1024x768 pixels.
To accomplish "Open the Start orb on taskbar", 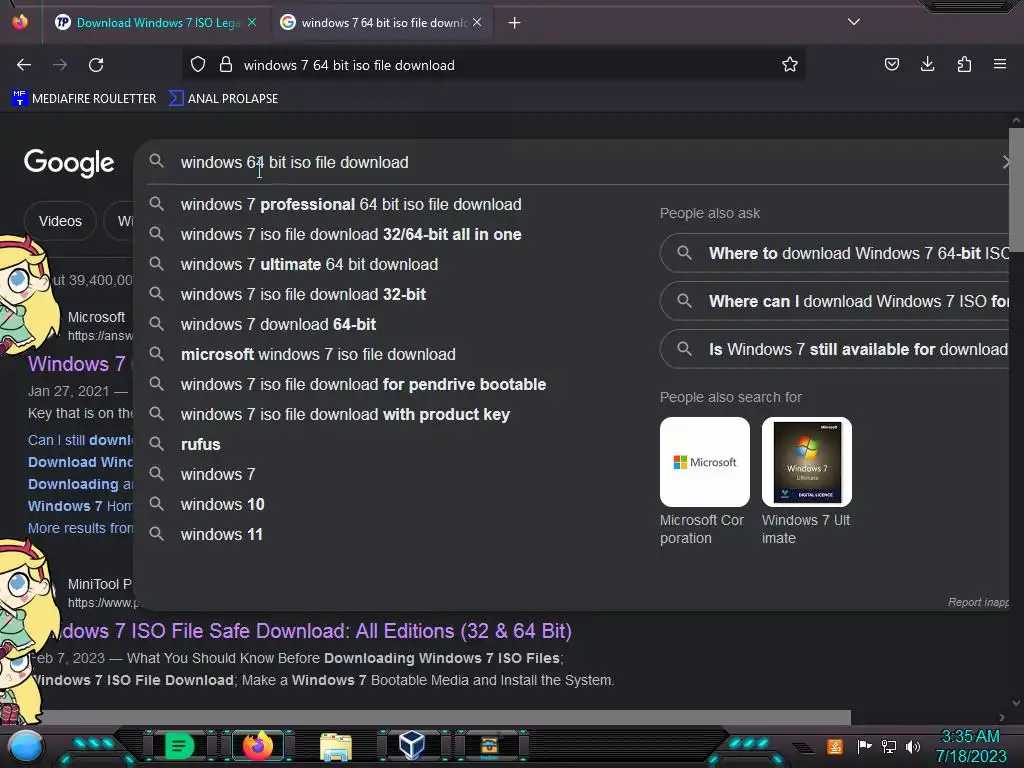I will (x=26, y=747).
